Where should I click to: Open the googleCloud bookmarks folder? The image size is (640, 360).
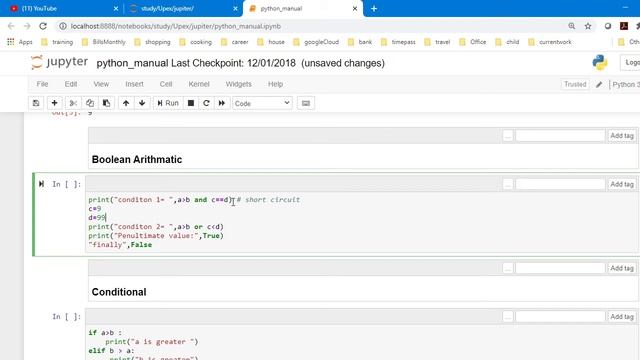(316, 42)
